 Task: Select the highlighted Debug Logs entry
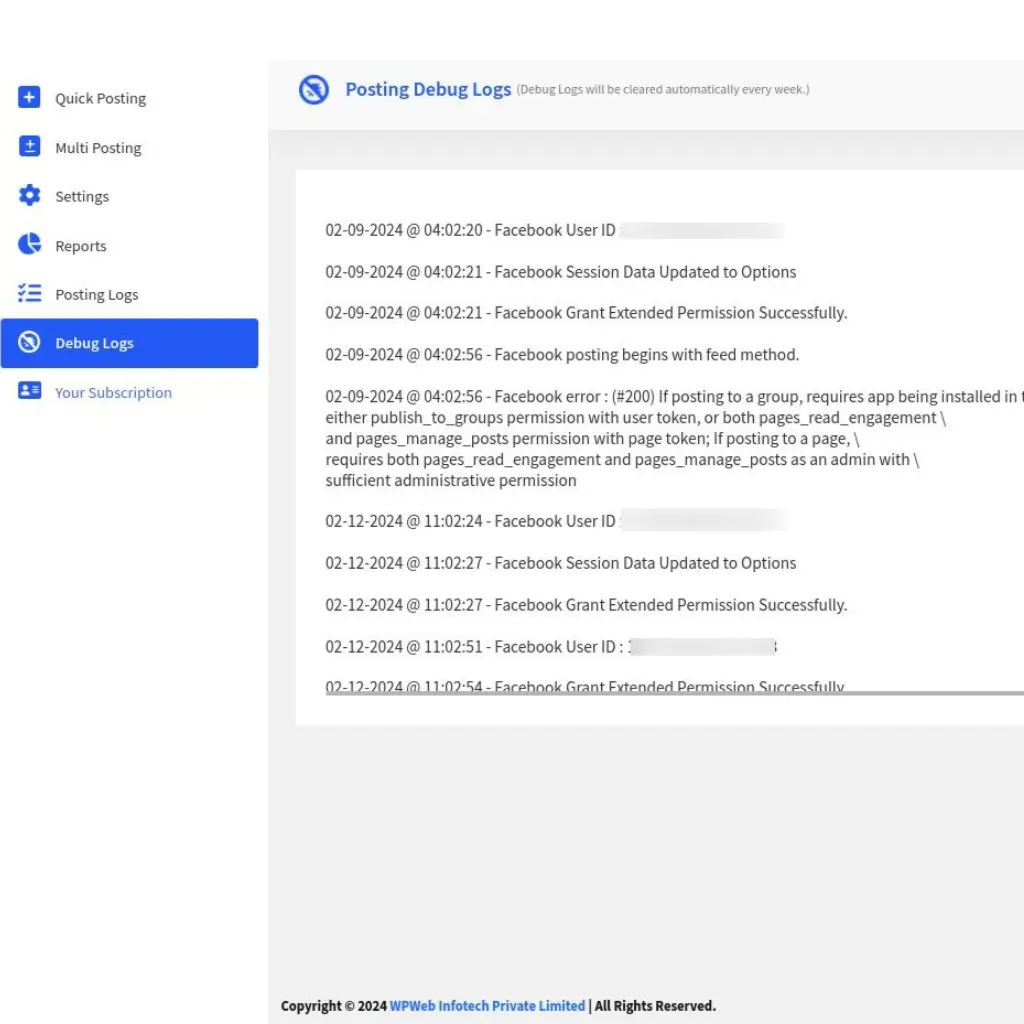coord(94,343)
